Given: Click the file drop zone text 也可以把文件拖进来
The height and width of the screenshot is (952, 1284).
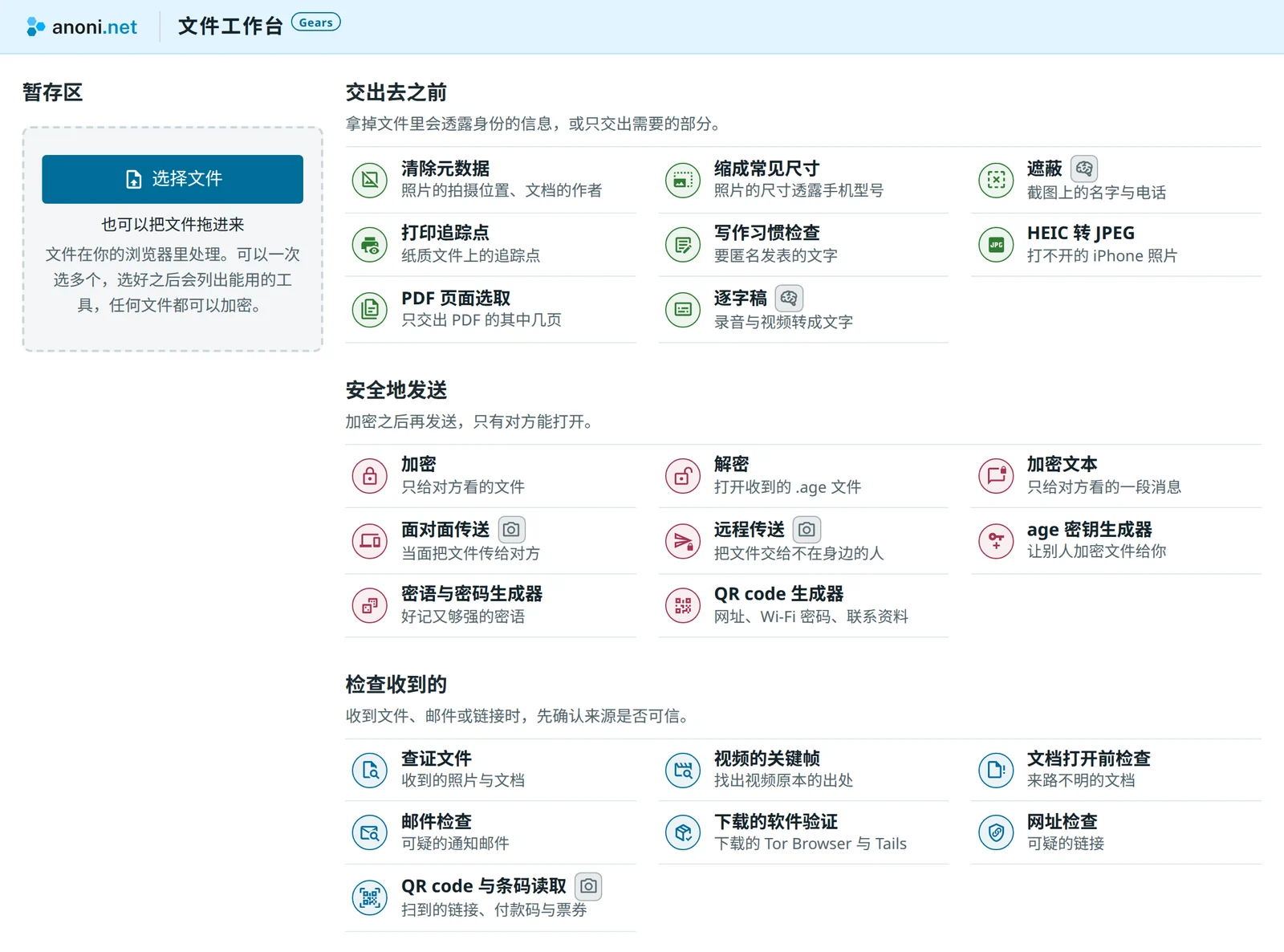Looking at the screenshot, I should 173,225.
